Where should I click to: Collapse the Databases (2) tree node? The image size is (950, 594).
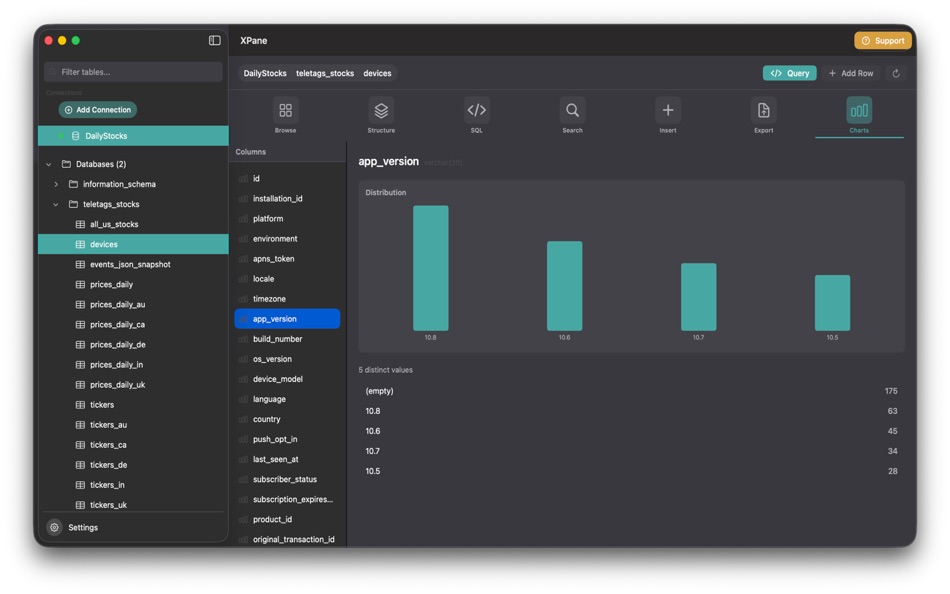(x=48, y=164)
